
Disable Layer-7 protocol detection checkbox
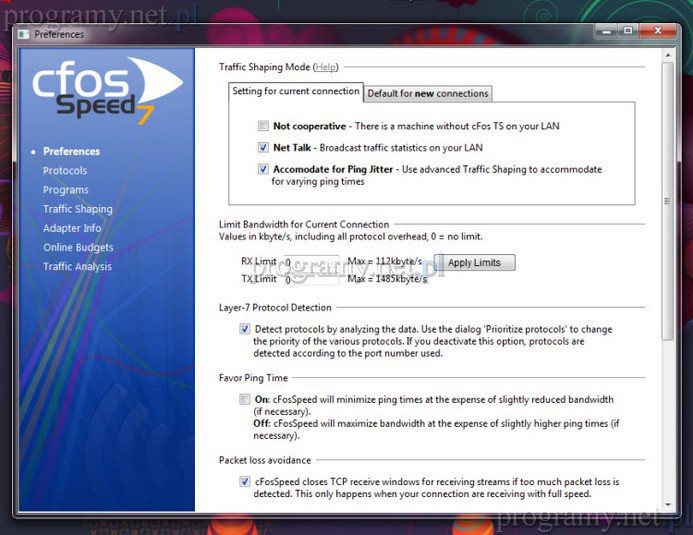point(245,329)
